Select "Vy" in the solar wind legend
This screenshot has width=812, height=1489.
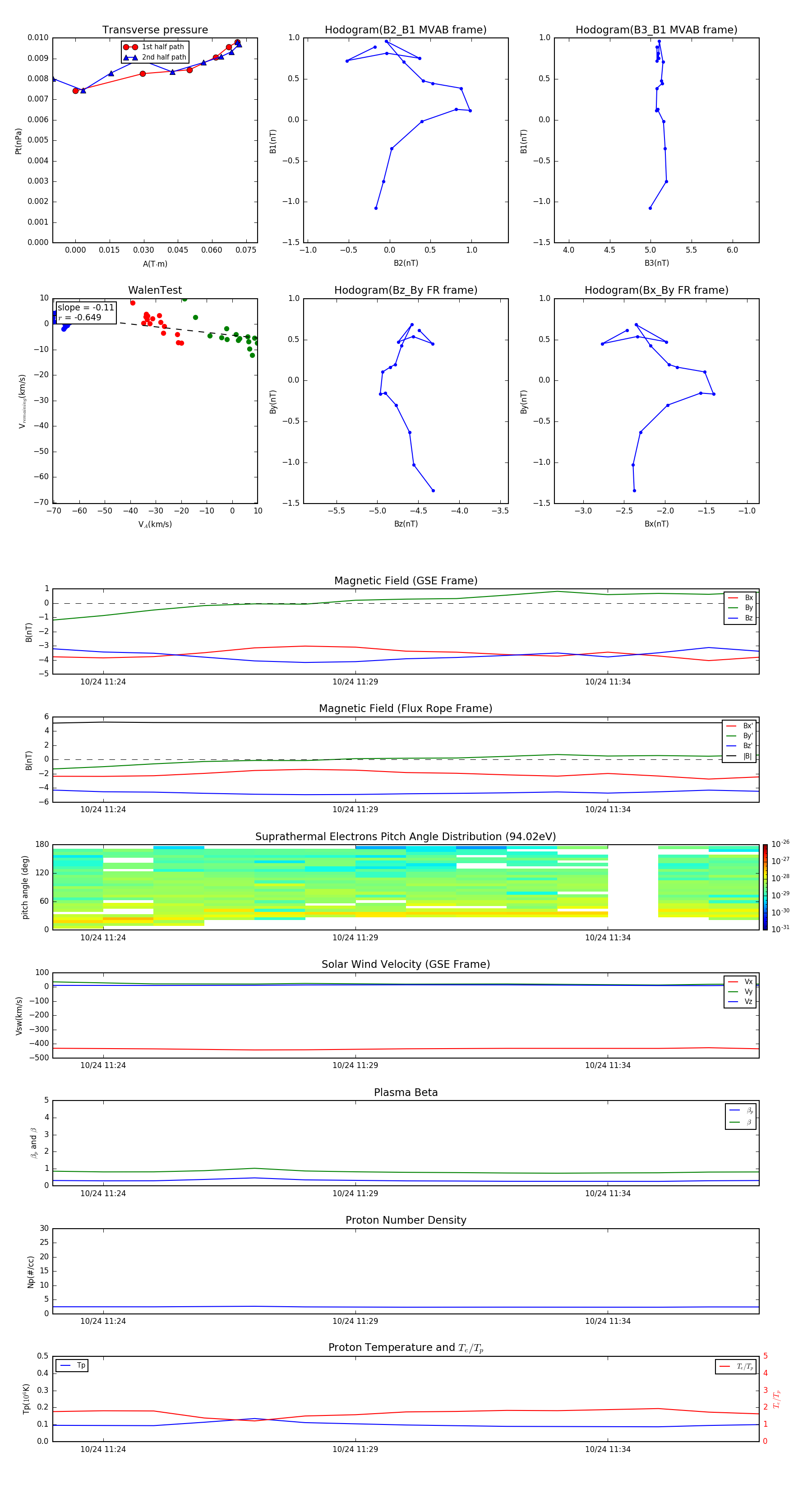tap(740, 991)
